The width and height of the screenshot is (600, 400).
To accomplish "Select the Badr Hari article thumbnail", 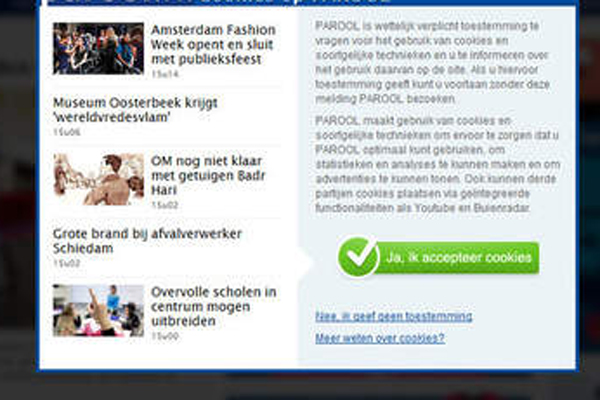I will pyautogui.click(x=98, y=179).
